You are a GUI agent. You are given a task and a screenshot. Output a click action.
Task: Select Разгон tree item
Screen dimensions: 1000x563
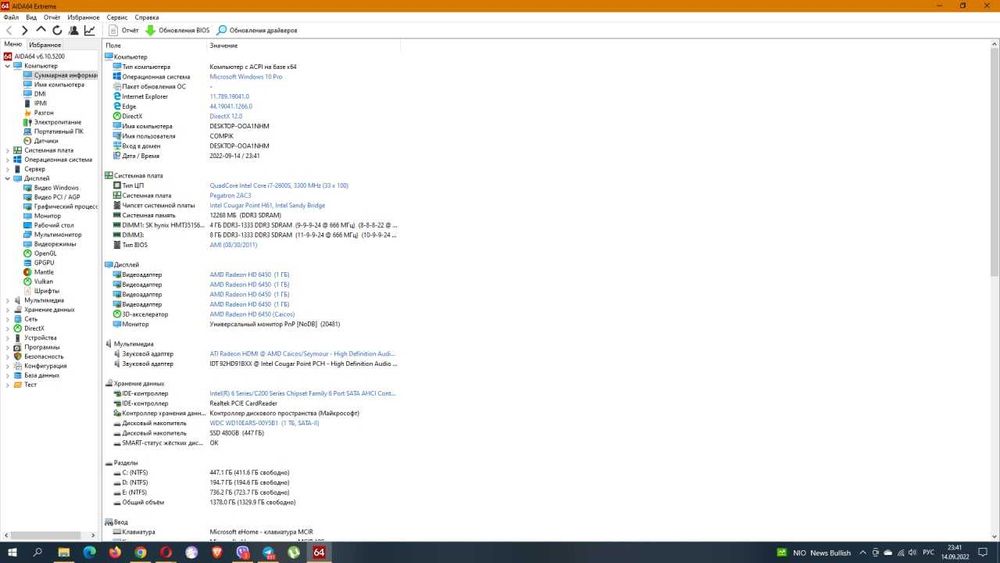pos(43,113)
